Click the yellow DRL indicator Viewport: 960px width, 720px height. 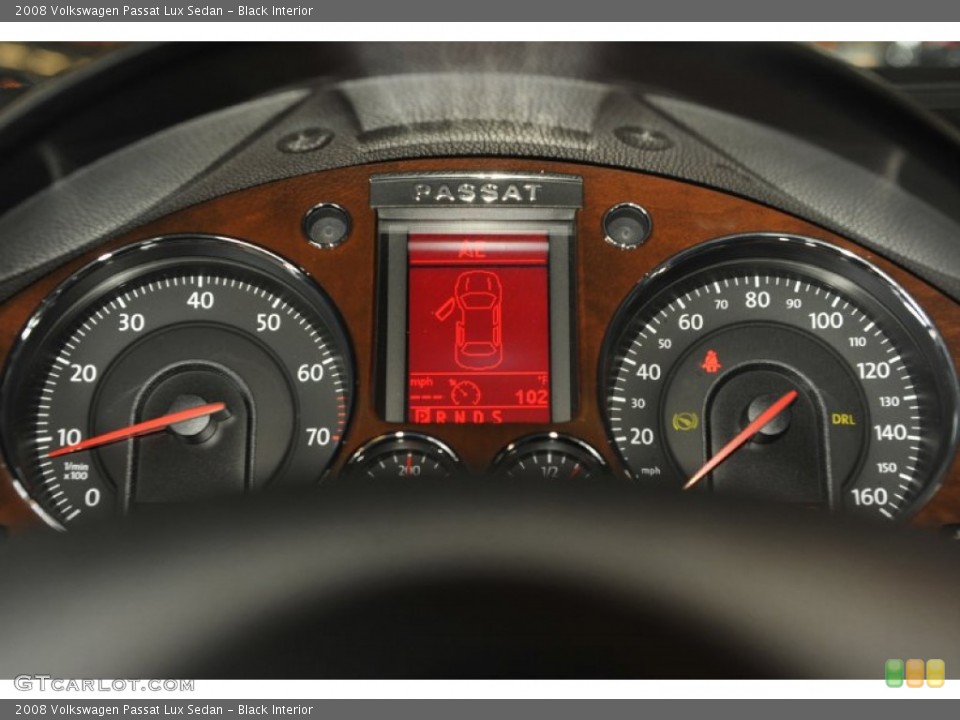(843, 419)
